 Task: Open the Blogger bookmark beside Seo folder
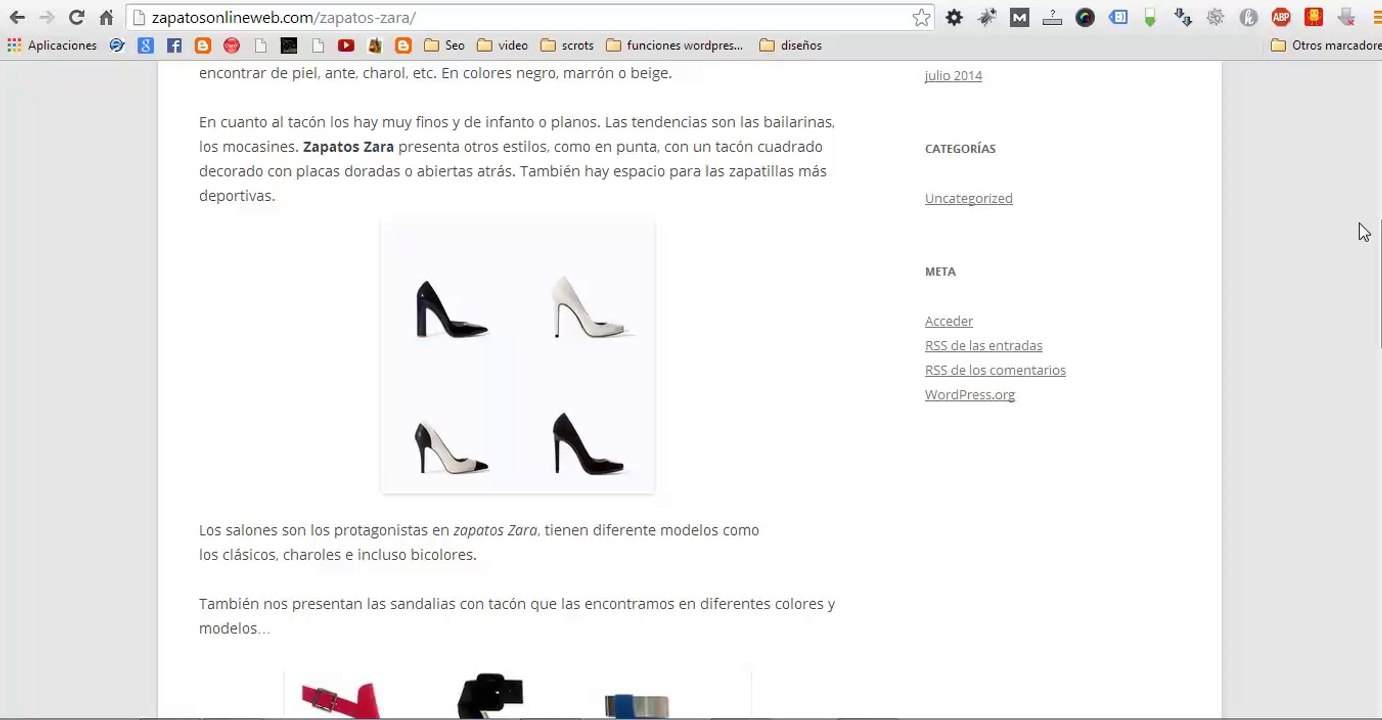tap(404, 45)
